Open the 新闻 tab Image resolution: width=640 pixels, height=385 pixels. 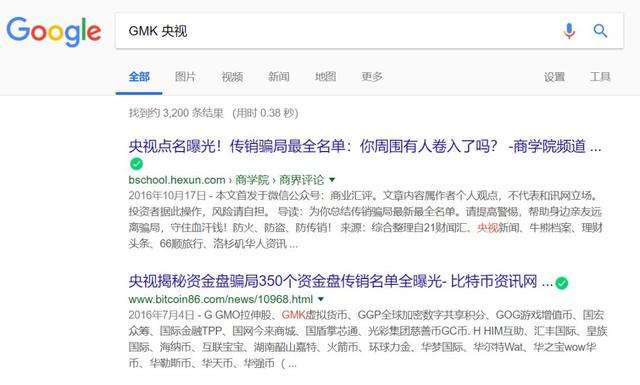click(279, 76)
